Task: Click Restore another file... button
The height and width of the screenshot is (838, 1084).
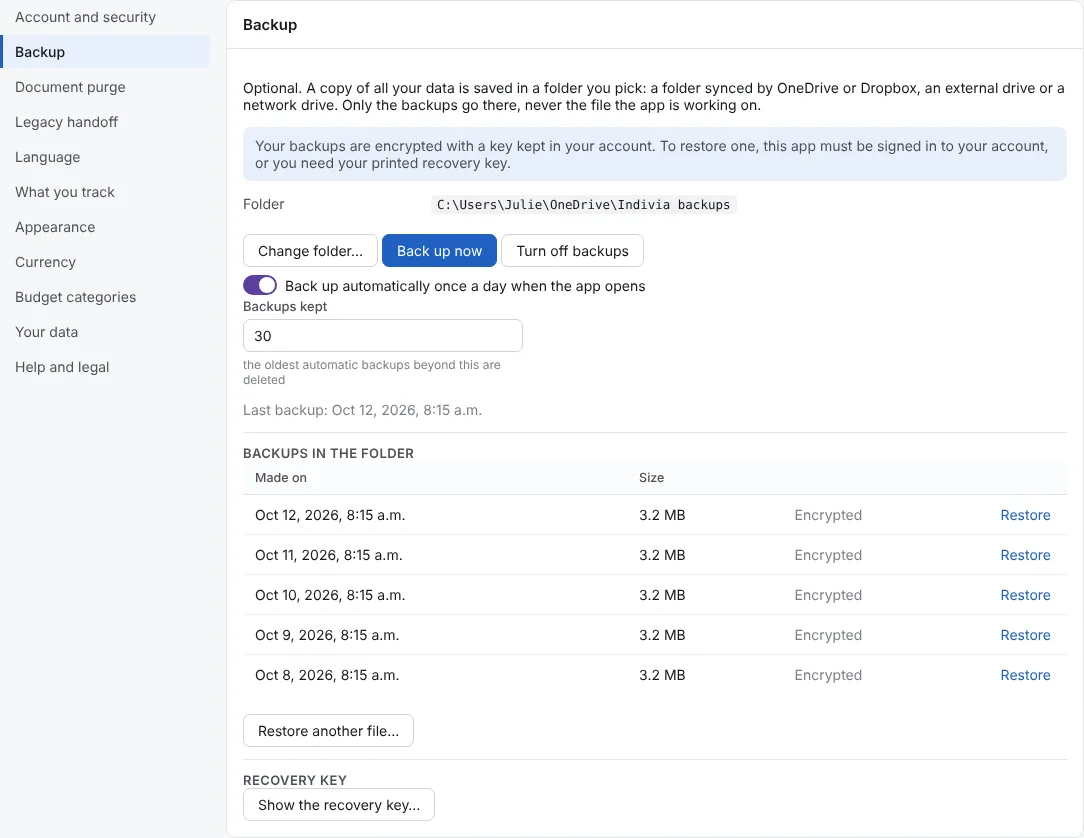Action: click(328, 731)
